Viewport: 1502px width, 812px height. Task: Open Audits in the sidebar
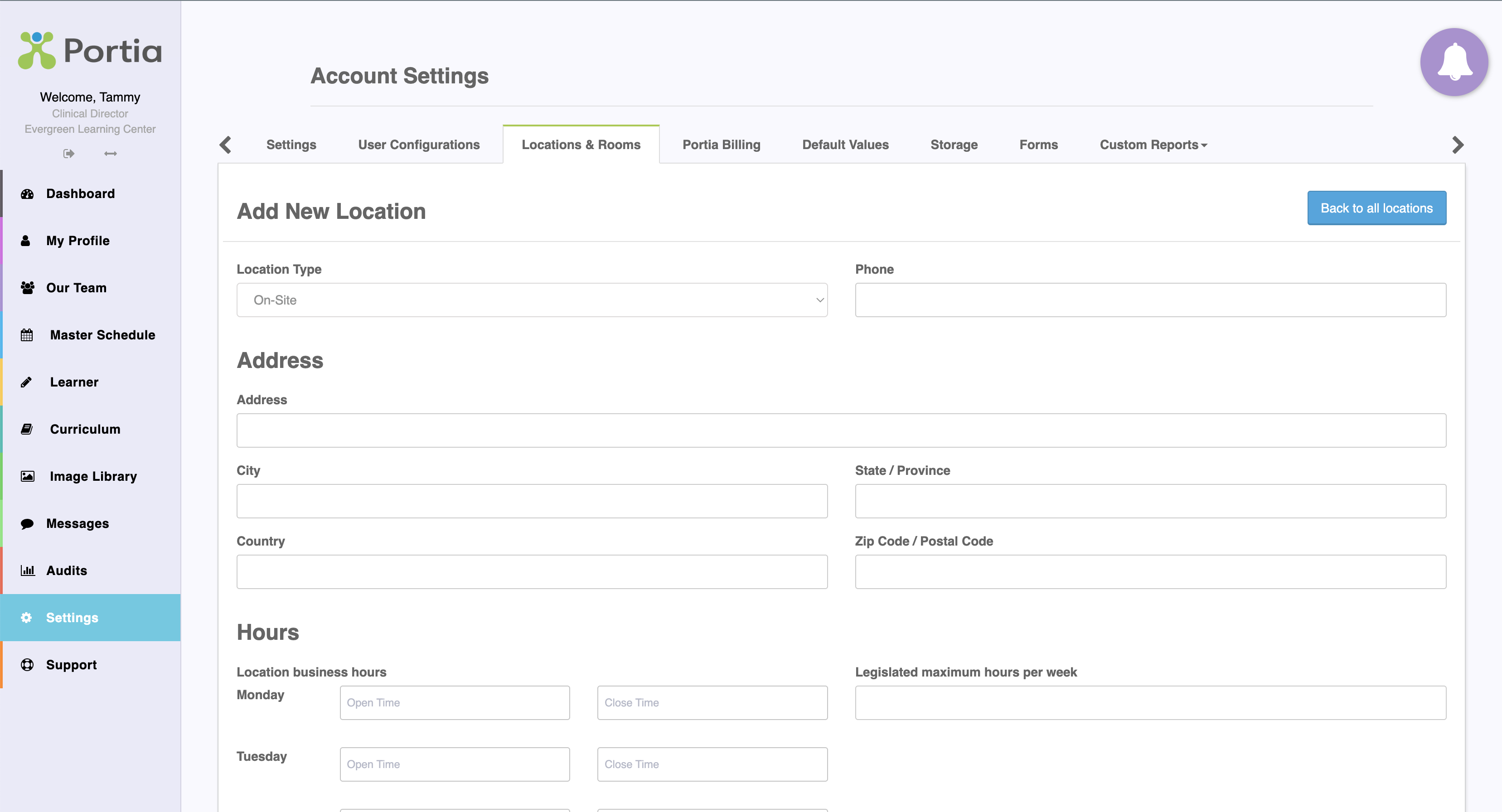[67, 570]
